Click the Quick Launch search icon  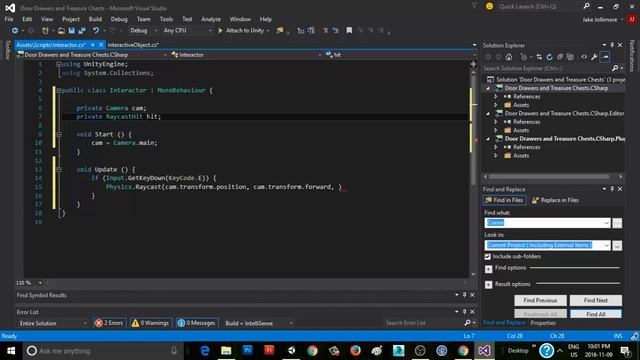tap(586, 6)
